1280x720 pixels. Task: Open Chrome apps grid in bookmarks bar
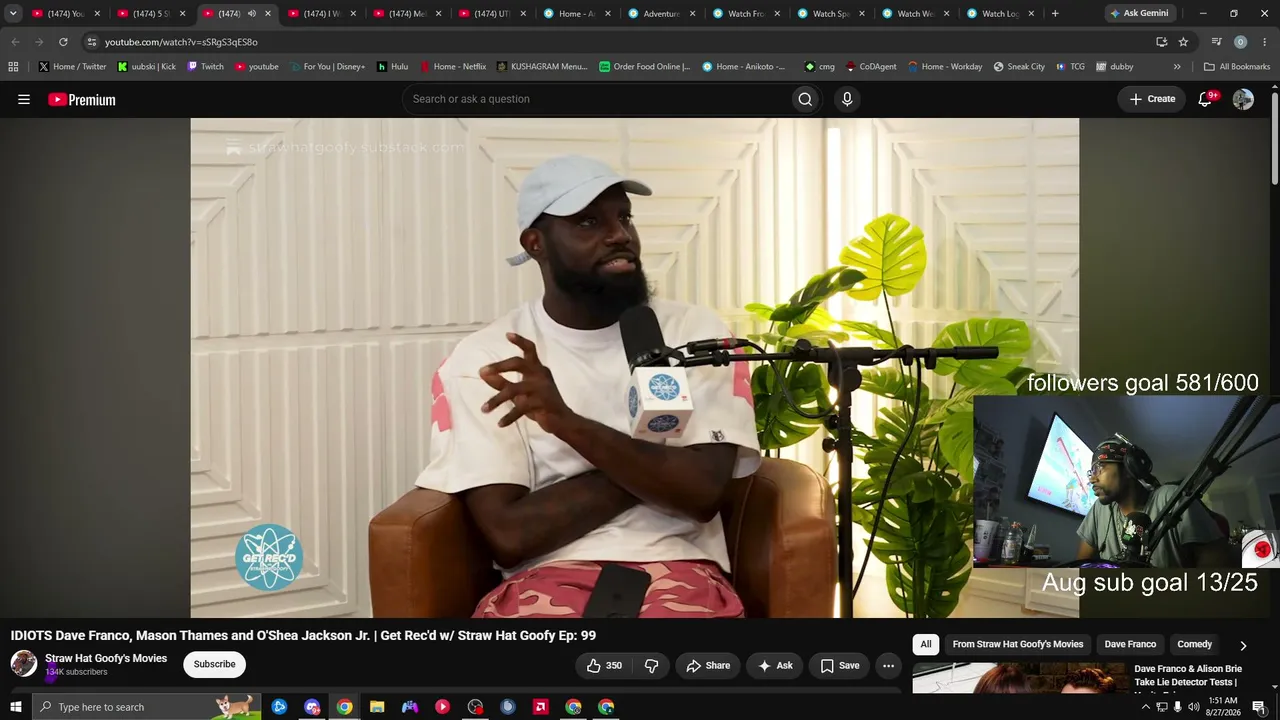[x=13, y=67]
